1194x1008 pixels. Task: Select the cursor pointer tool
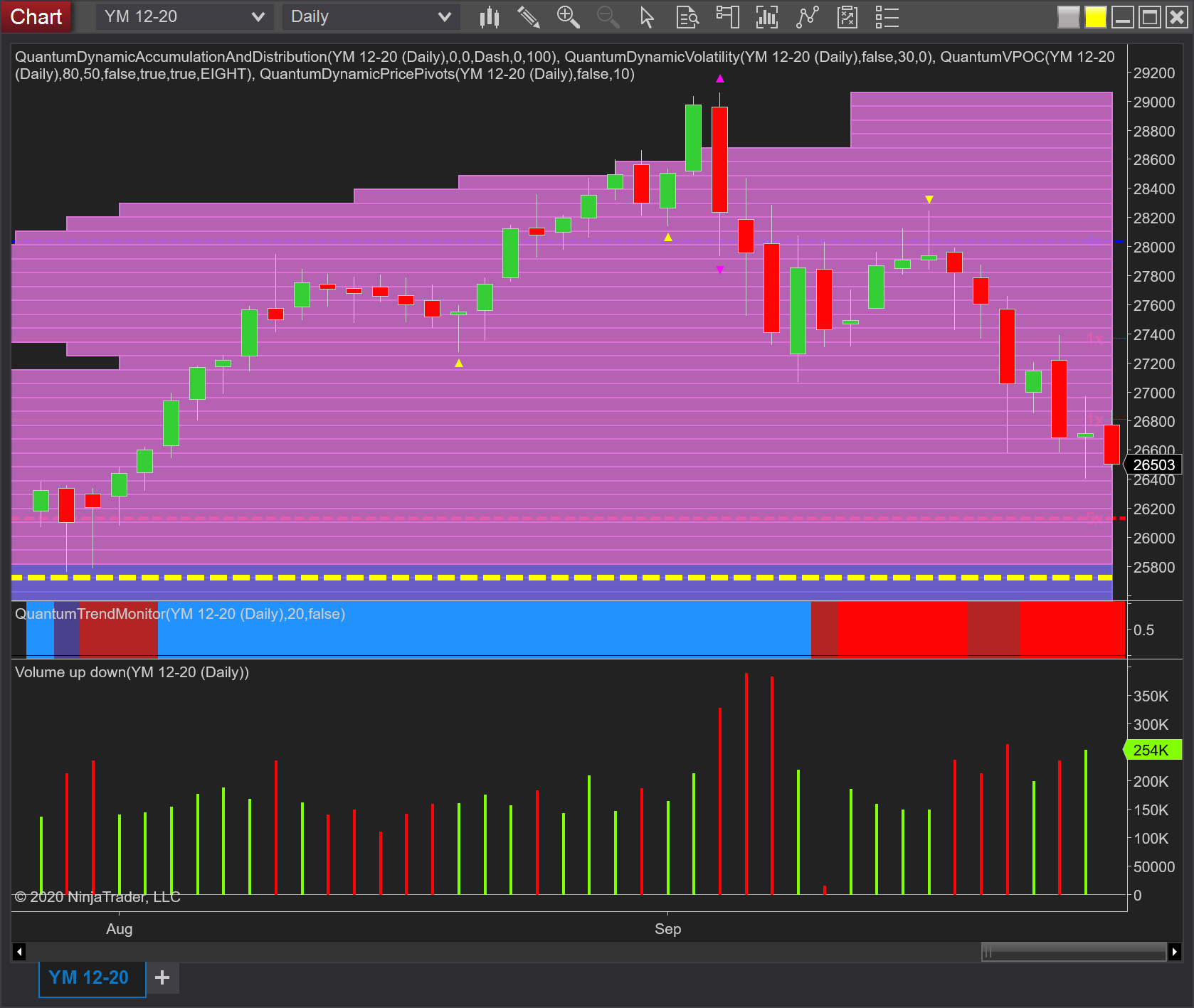(x=646, y=17)
